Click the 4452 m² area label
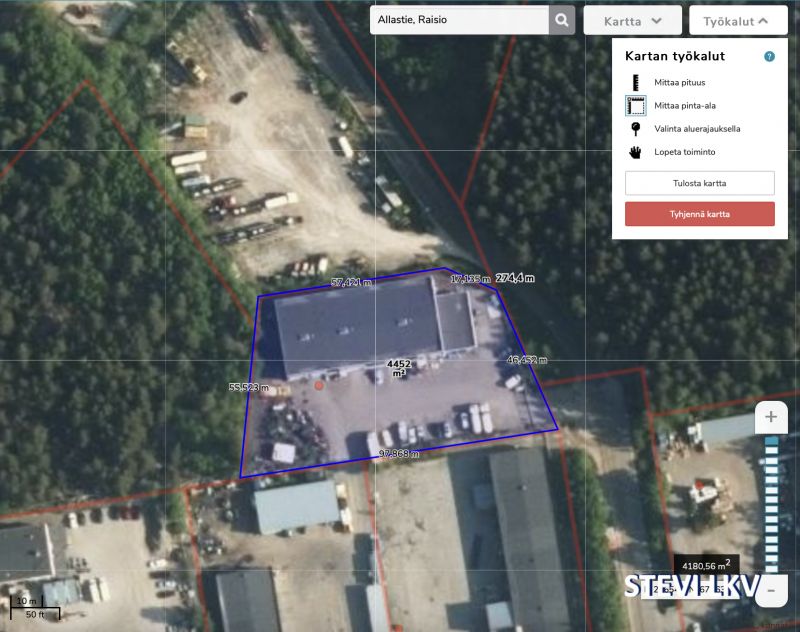 pos(399,368)
